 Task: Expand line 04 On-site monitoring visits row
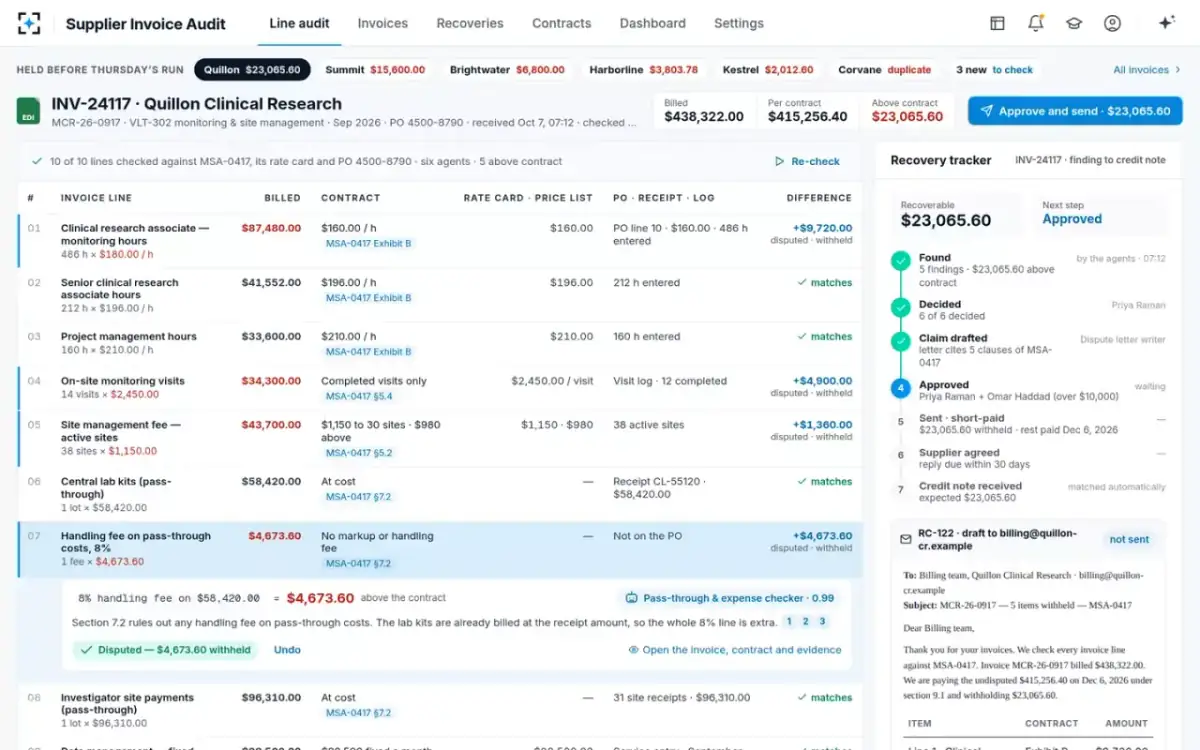tap(440, 389)
